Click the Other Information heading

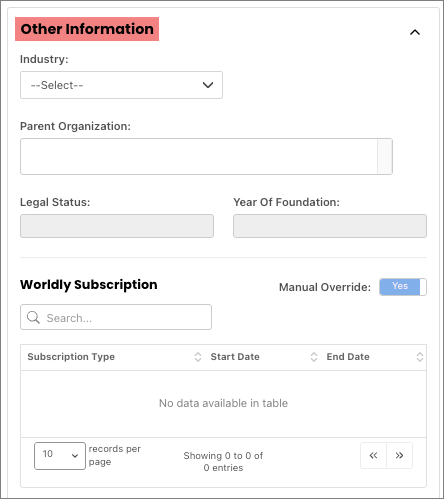tap(87, 29)
